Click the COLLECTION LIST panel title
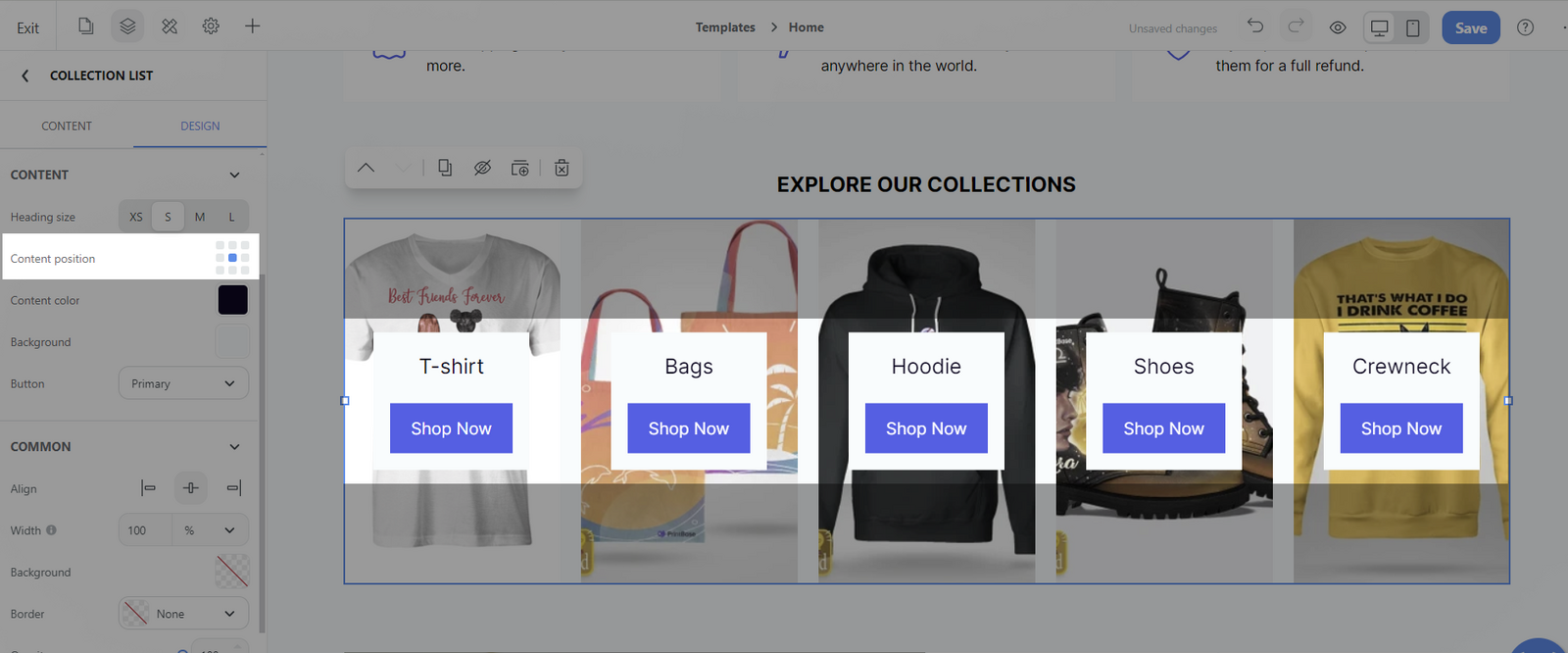1568x653 pixels. click(102, 75)
